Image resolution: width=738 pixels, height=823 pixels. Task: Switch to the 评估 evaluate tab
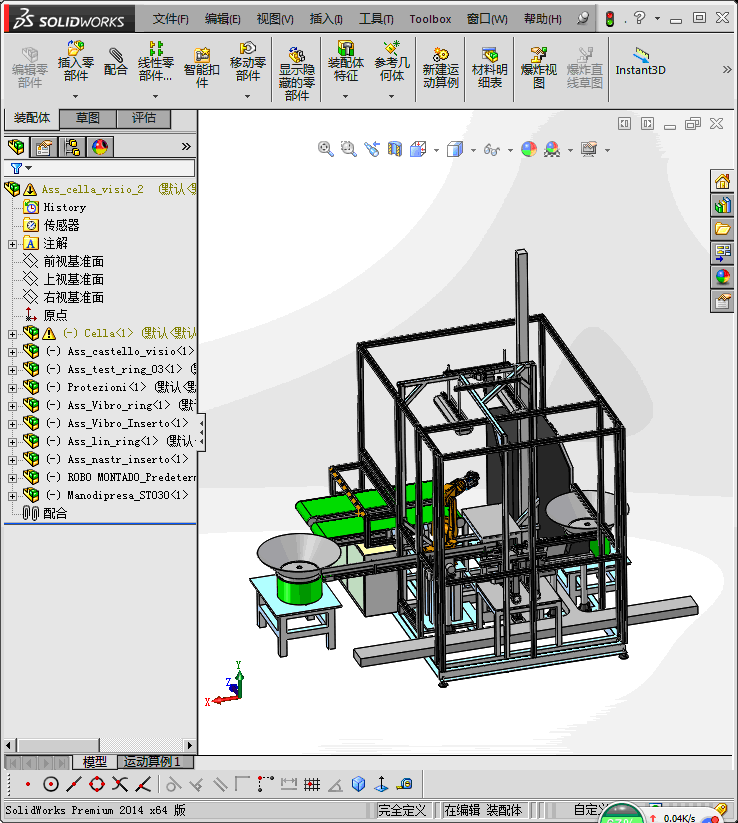click(144, 118)
